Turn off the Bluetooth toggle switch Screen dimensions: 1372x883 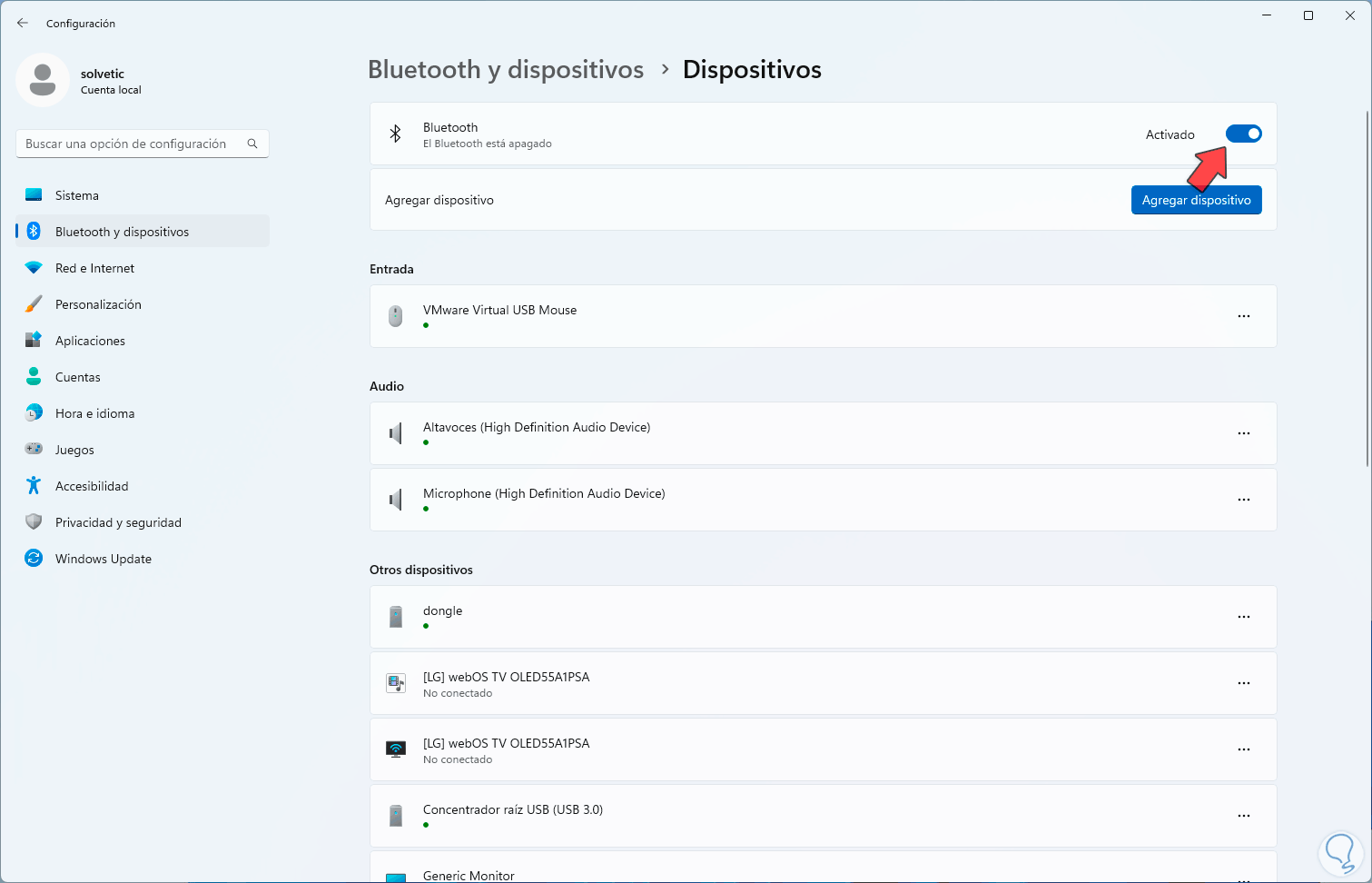click(x=1243, y=134)
